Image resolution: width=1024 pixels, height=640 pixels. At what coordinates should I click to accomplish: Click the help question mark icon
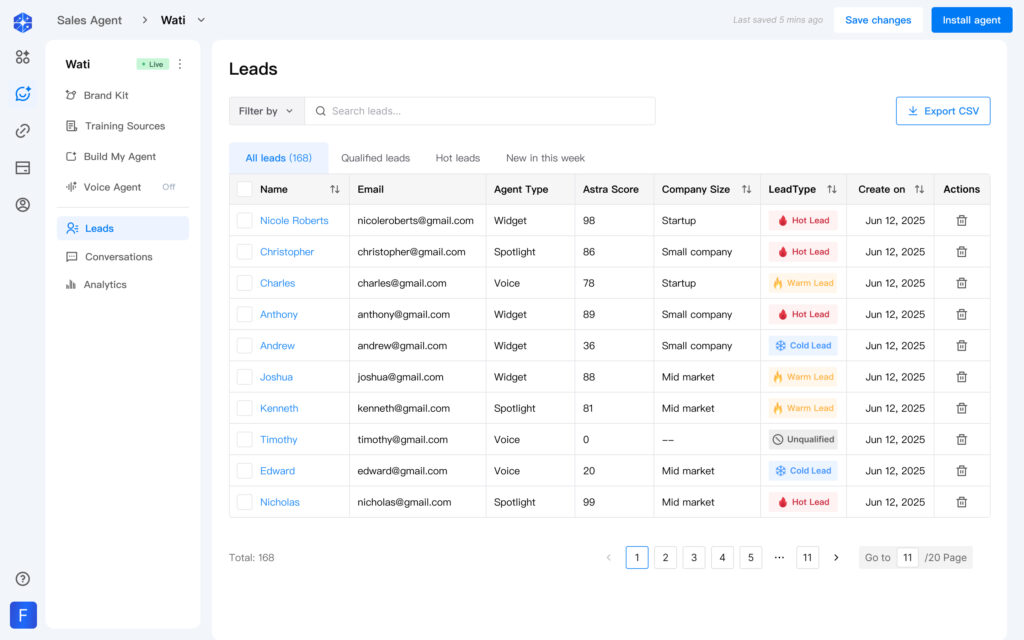[23, 579]
